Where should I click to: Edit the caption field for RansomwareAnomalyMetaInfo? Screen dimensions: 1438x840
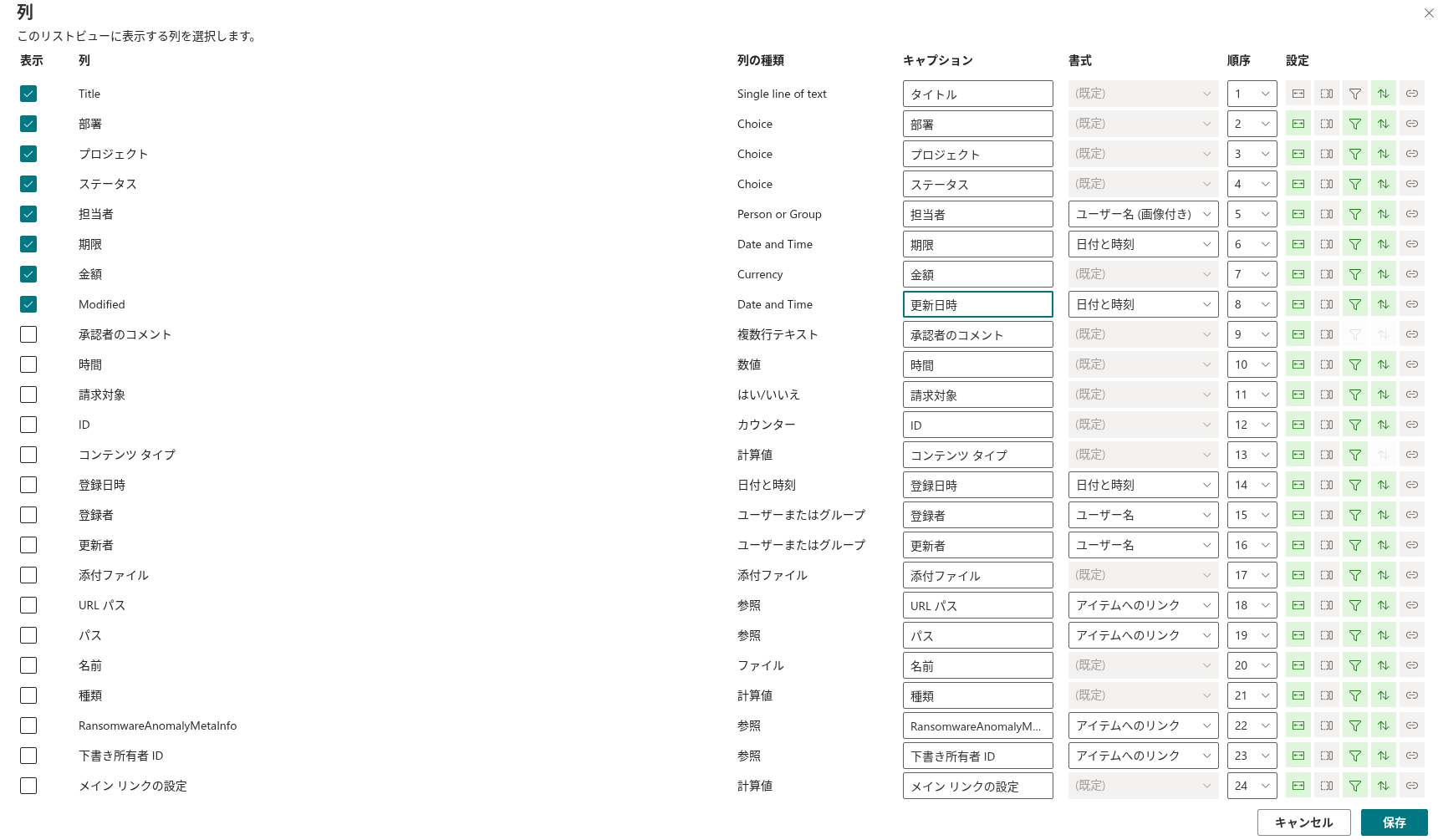(x=977, y=725)
